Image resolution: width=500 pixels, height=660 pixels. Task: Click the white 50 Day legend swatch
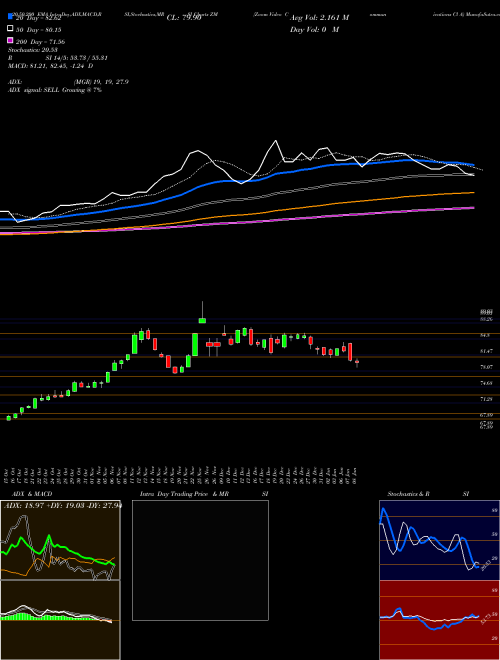(x=10, y=29)
